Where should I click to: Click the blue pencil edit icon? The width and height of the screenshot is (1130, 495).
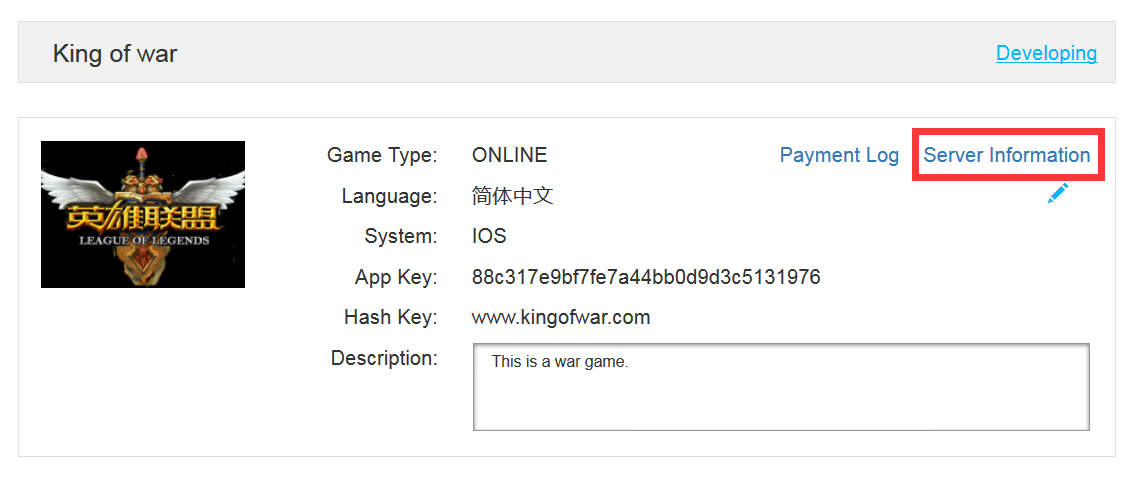pyautogui.click(x=1057, y=193)
